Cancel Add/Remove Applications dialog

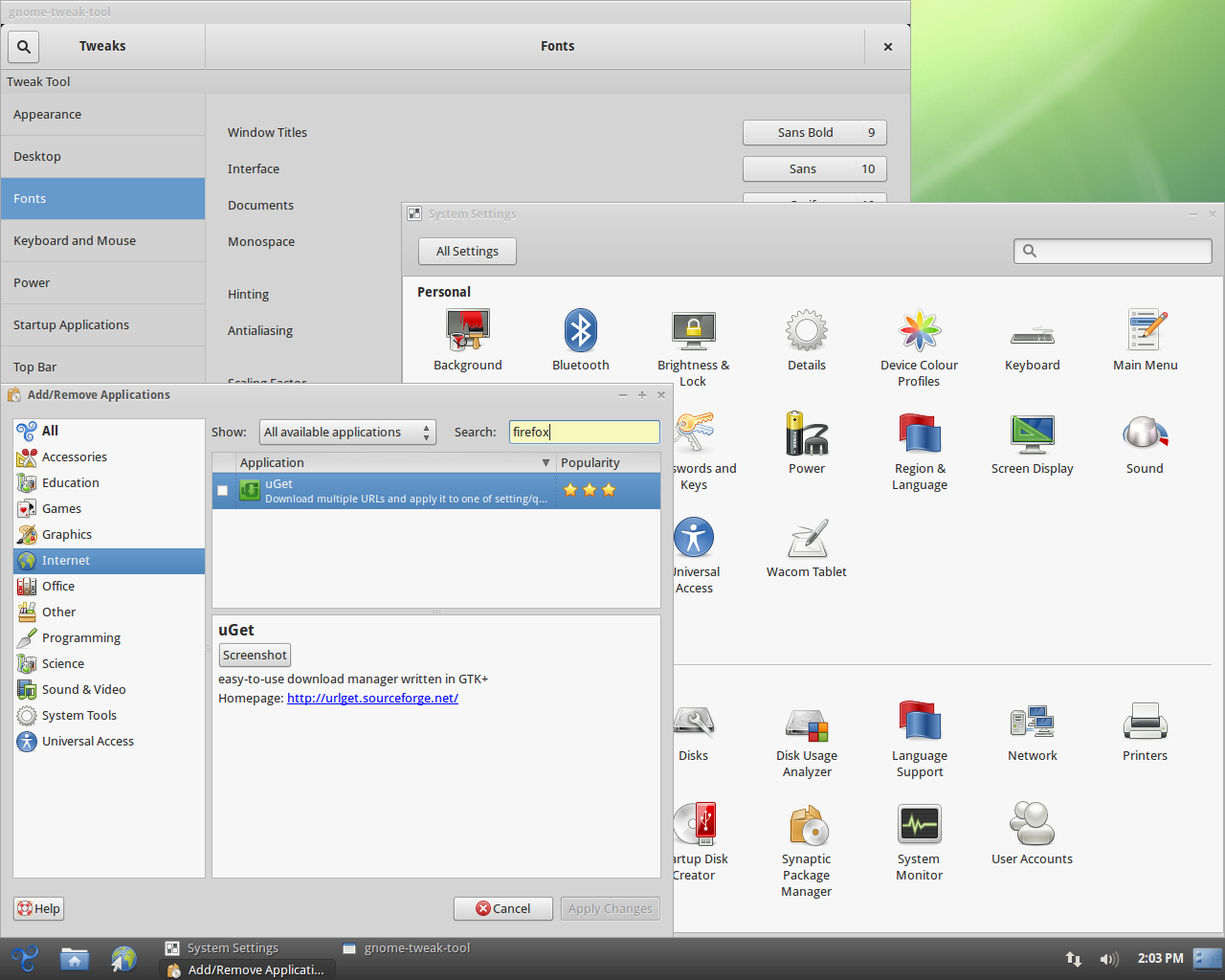coord(503,908)
